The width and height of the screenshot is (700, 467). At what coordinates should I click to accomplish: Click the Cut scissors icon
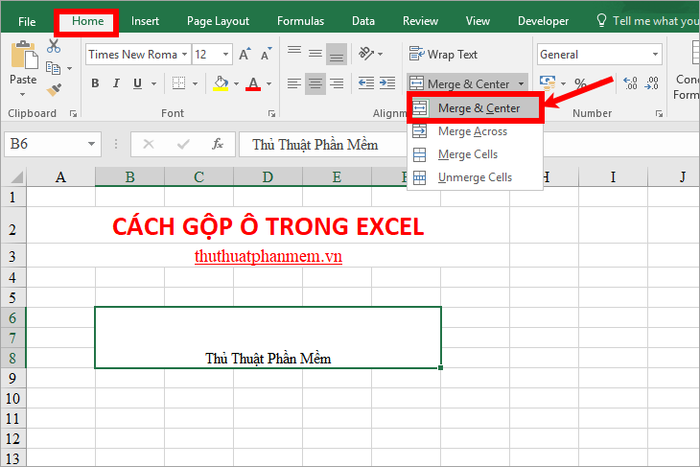pyautogui.click(x=54, y=46)
